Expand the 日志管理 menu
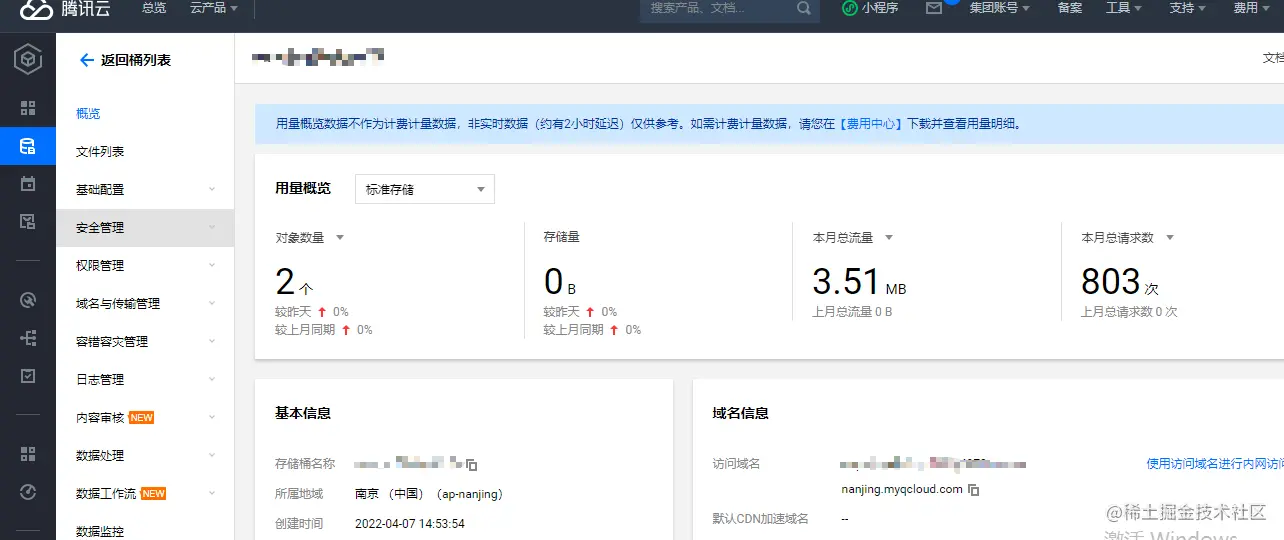 coord(145,379)
